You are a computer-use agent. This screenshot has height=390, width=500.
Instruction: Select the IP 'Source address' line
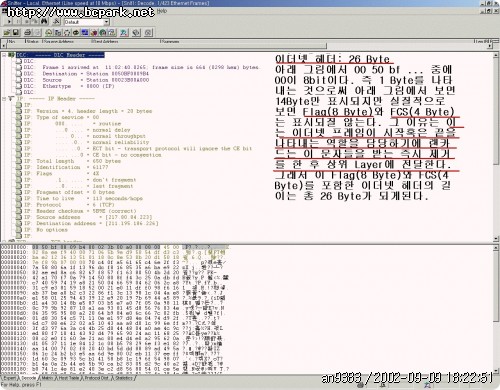coord(88,217)
